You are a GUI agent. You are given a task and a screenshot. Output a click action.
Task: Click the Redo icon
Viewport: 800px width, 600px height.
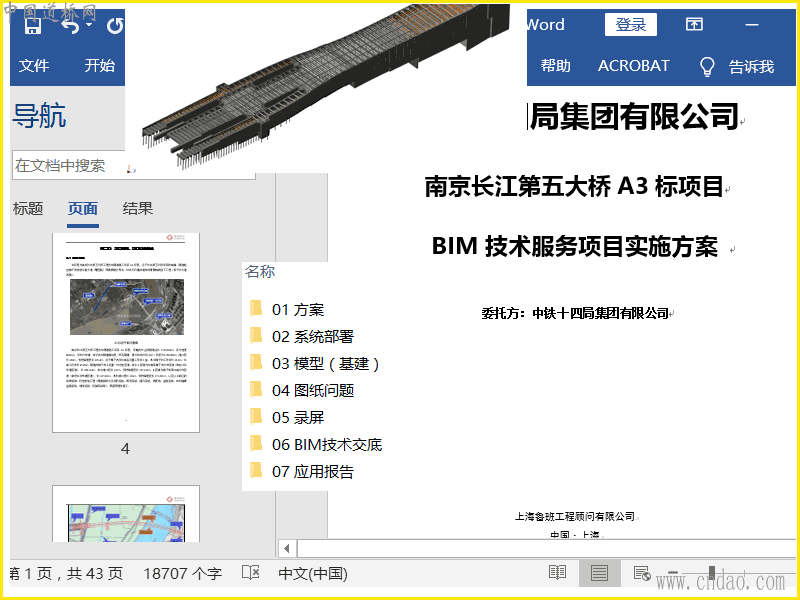click(115, 26)
